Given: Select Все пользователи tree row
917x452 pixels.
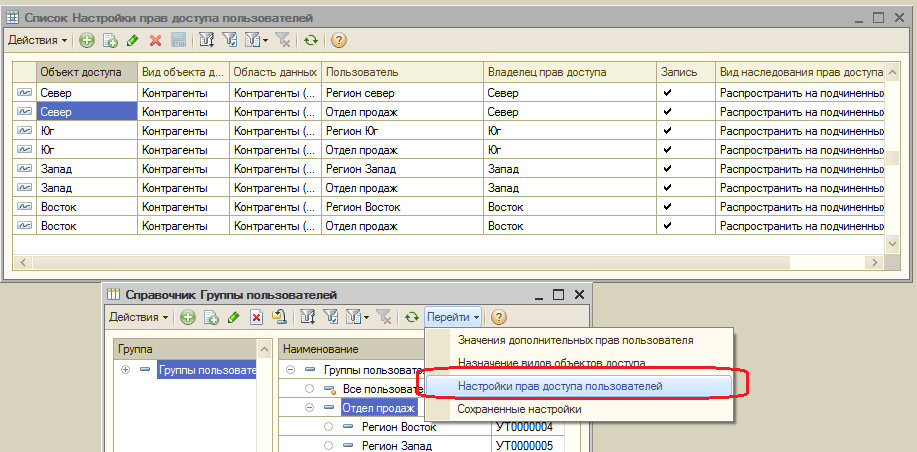Looking at the screenshot, I should coord(382,389).
